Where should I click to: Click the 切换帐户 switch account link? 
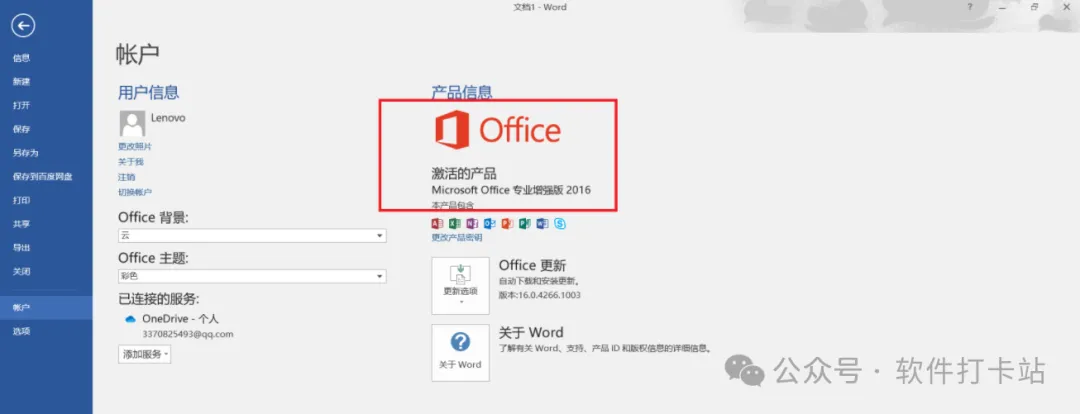click(135, 192)
